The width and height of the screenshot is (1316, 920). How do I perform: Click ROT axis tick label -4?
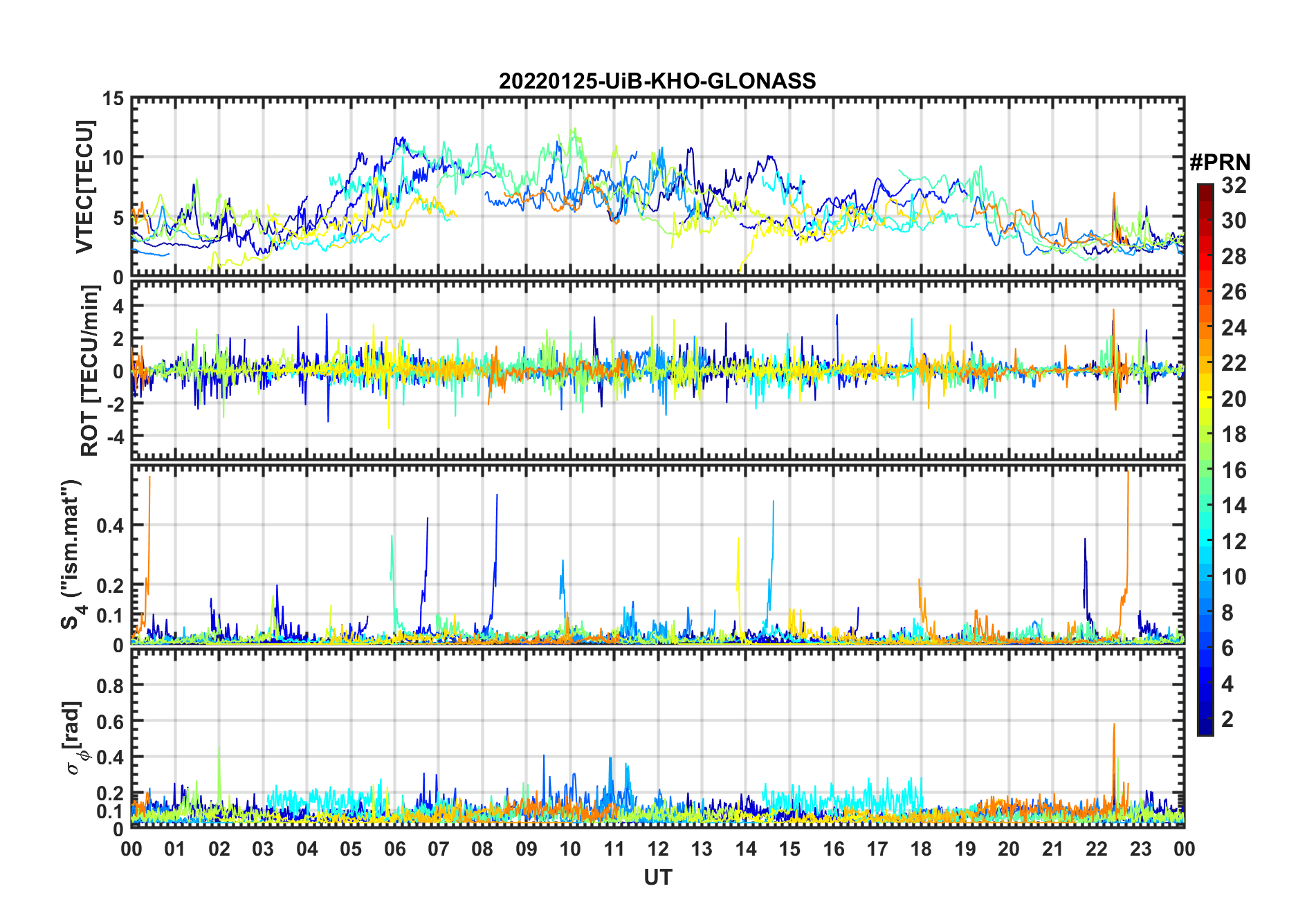(115, 437)
